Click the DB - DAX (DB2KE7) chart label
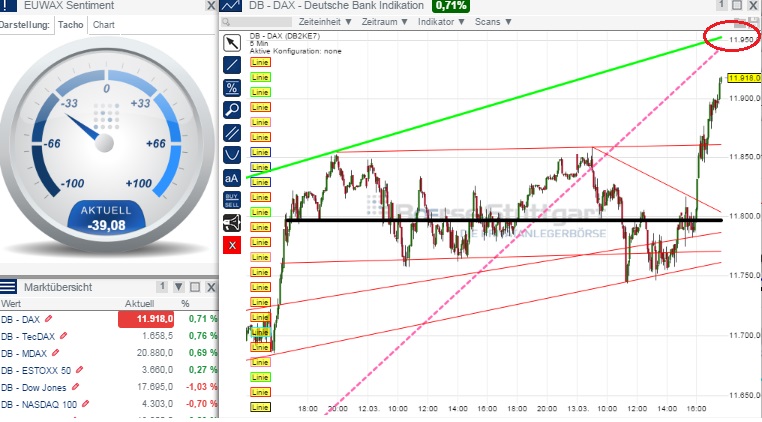Screen dimensions: 762x422 click(x=285, y=36)
